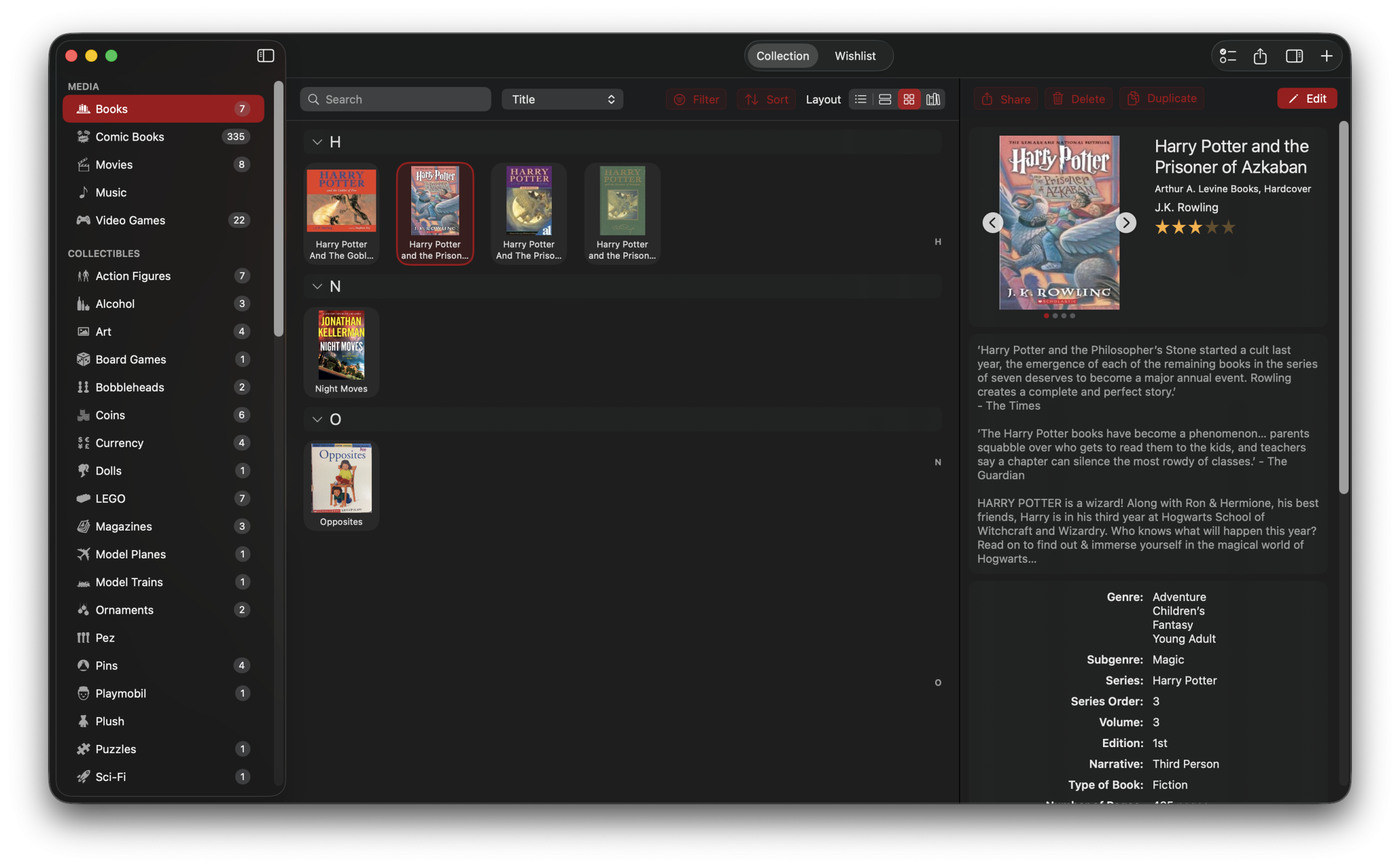This screenshot has height=868, width=1400.
Task: Collapse the H section
Action: pos(317,142)
